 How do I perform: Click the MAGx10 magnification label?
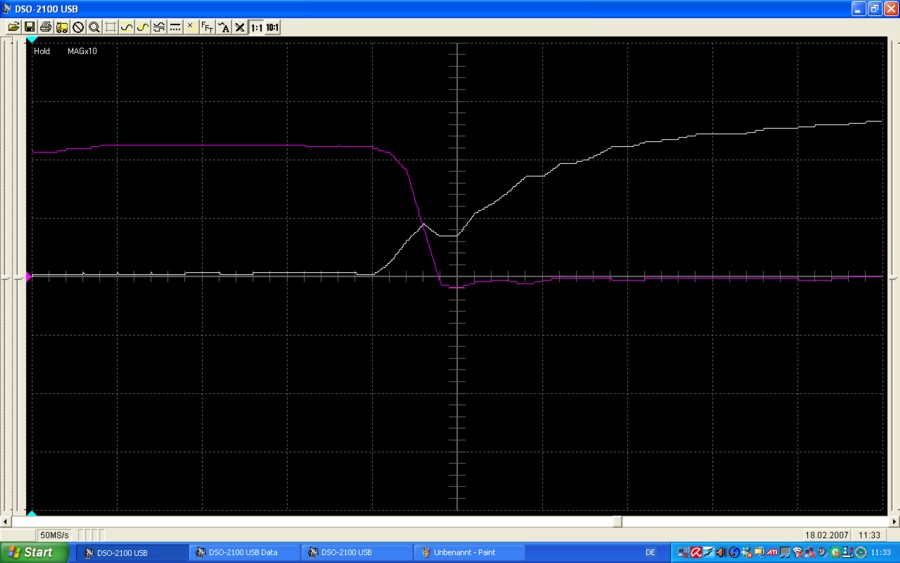[82, 51]
